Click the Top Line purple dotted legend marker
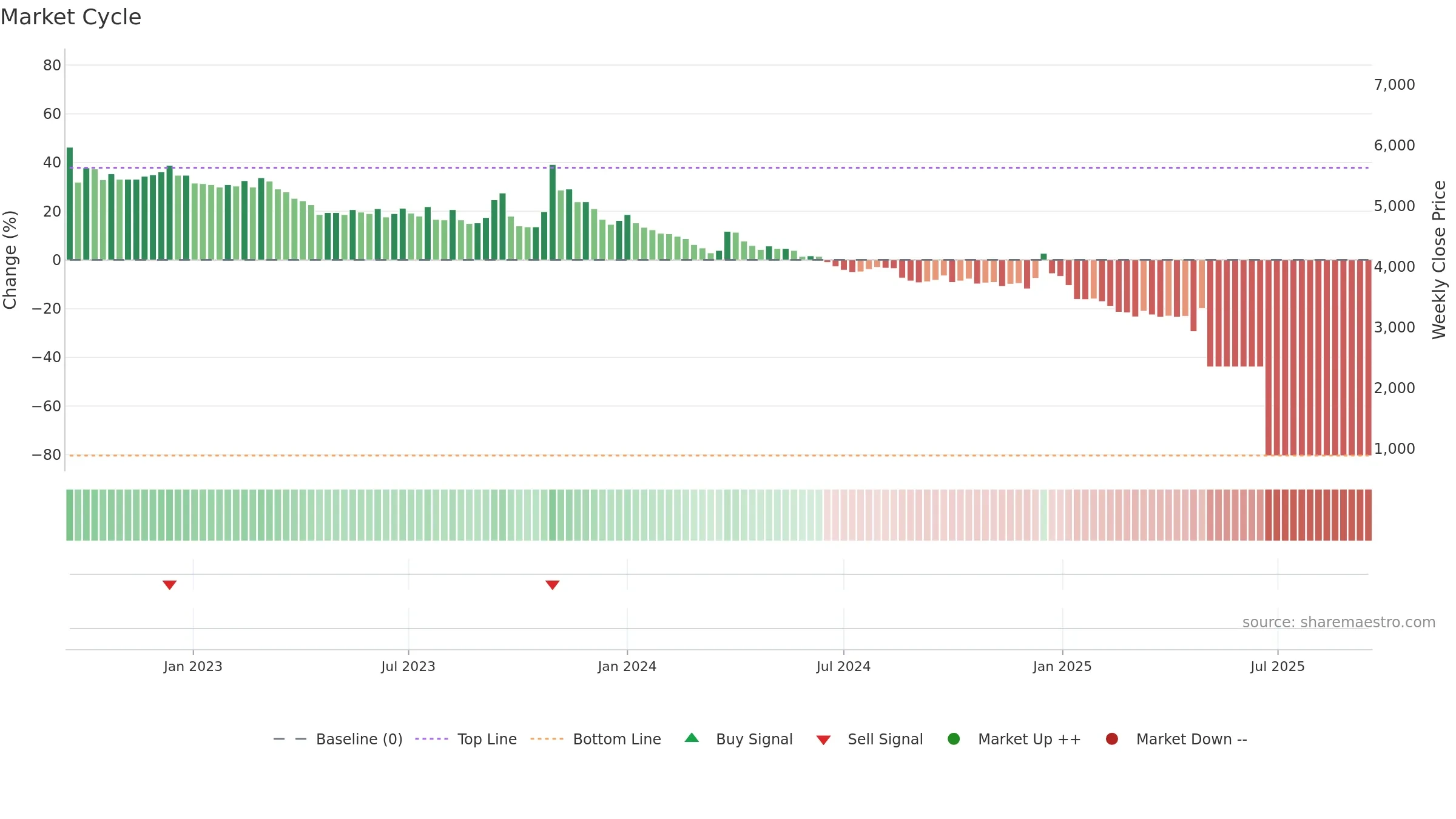Viewport: 1456px width, 819px height. point(432,739)
